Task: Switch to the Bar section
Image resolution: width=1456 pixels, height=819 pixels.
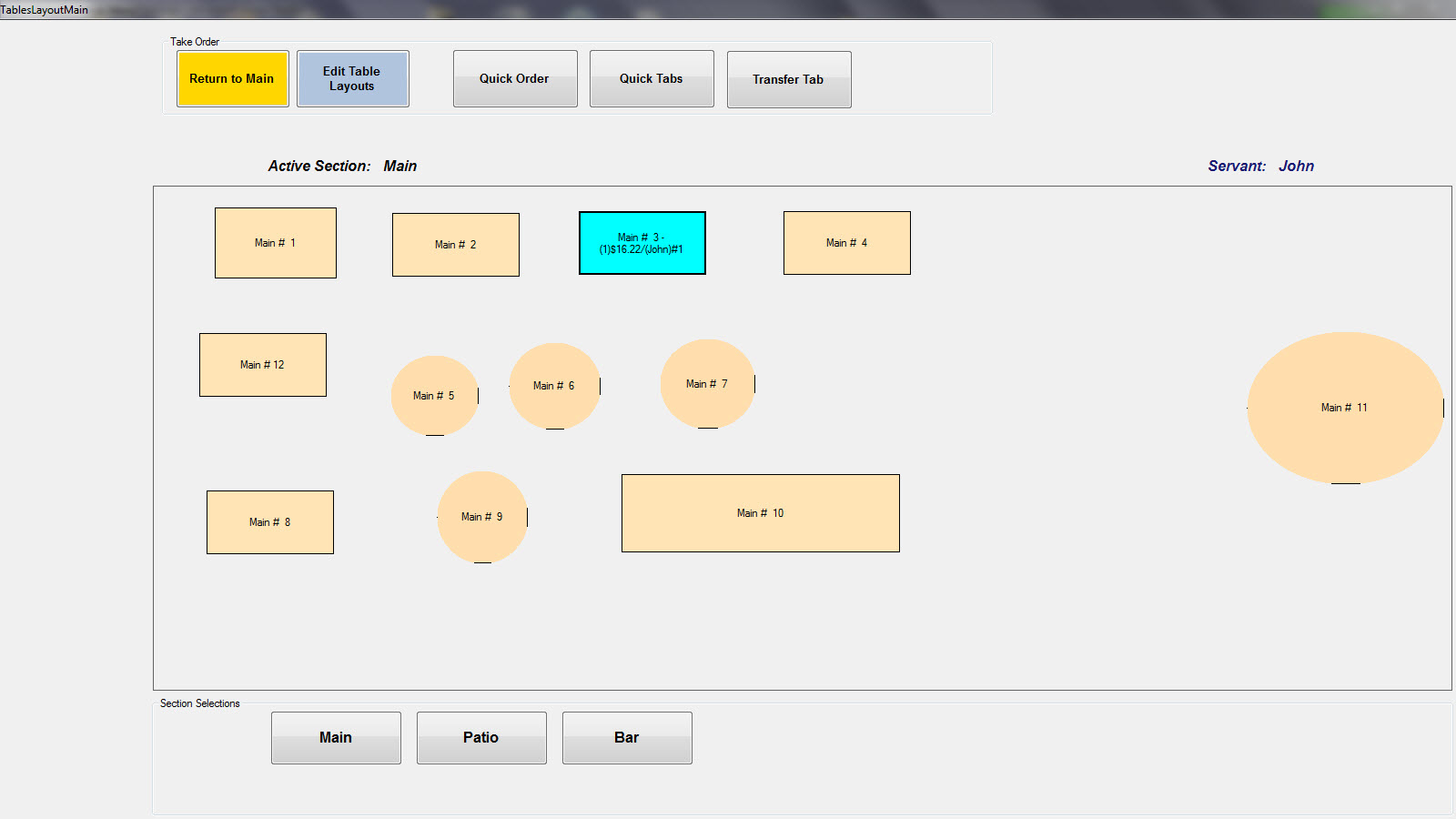Action: coord(627,738)
